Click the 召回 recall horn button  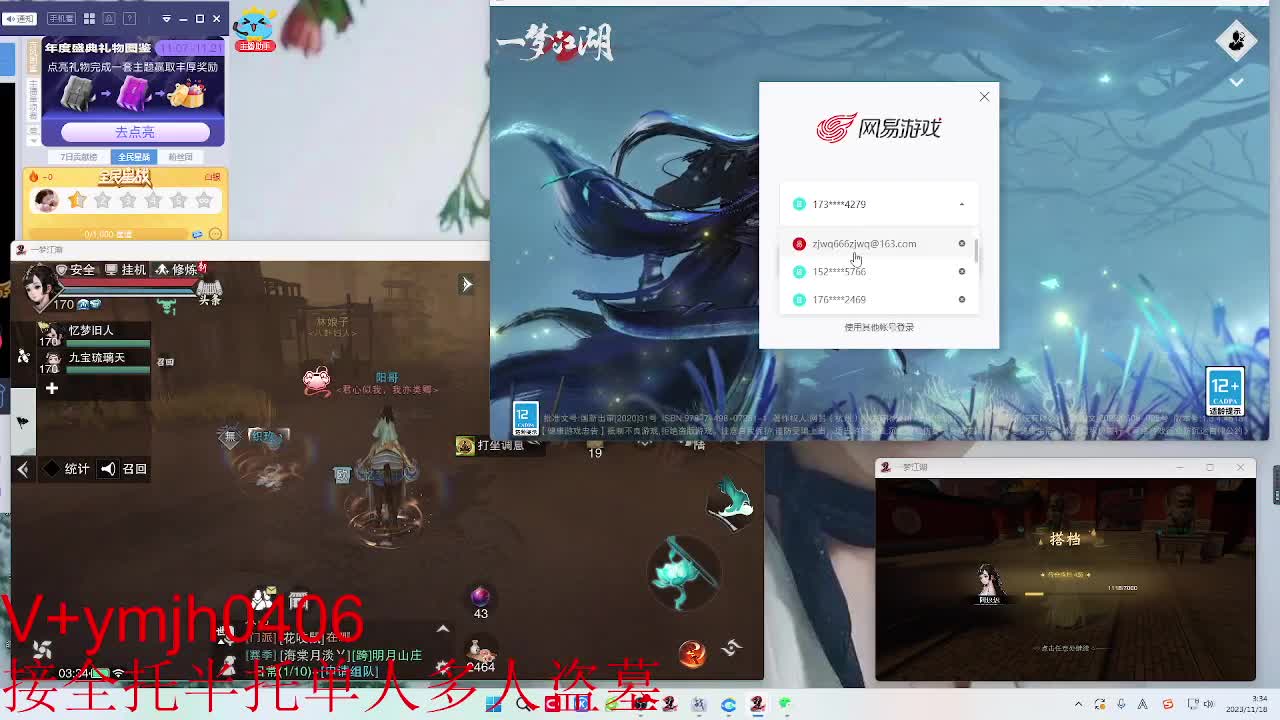[x=124, y=469]
